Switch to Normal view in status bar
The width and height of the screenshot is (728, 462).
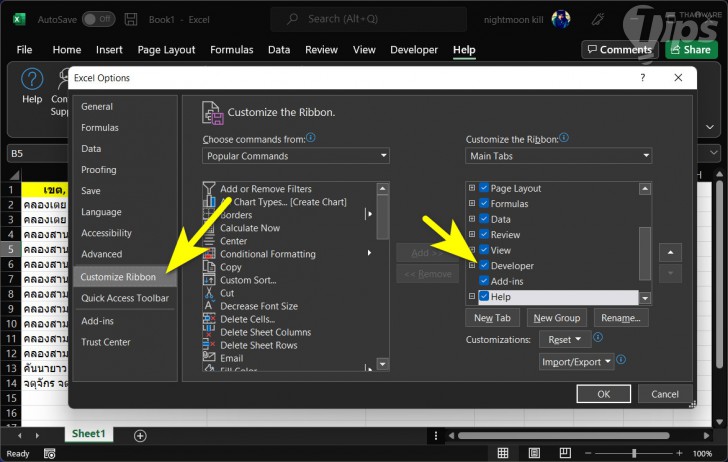[x=503, y=453]
